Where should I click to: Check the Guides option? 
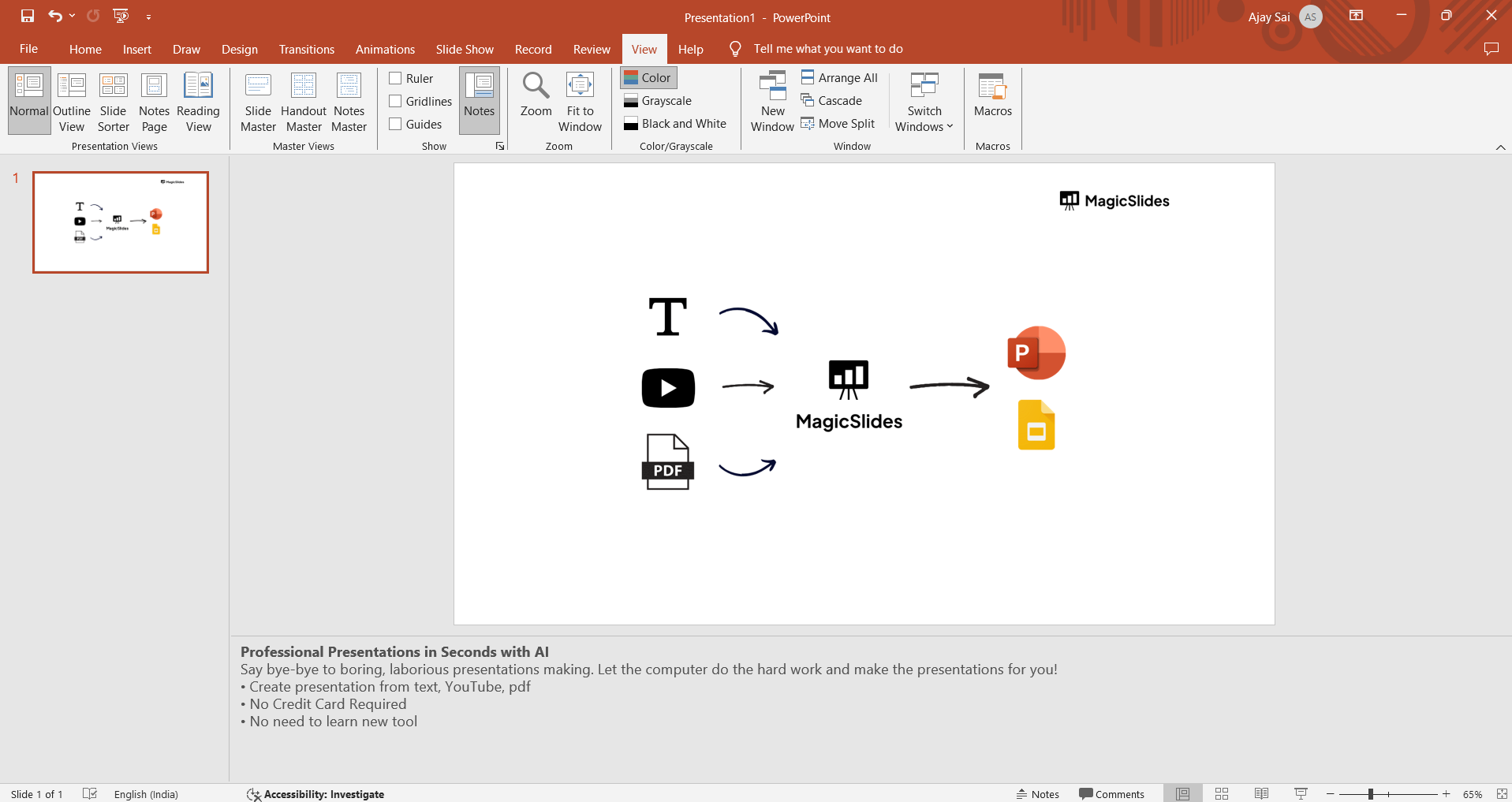click(x=396, y=124)
